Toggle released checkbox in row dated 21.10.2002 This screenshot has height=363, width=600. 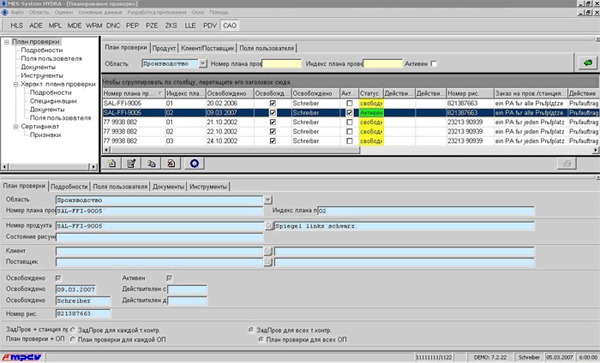pyautogui.click(x=272, y=122)
